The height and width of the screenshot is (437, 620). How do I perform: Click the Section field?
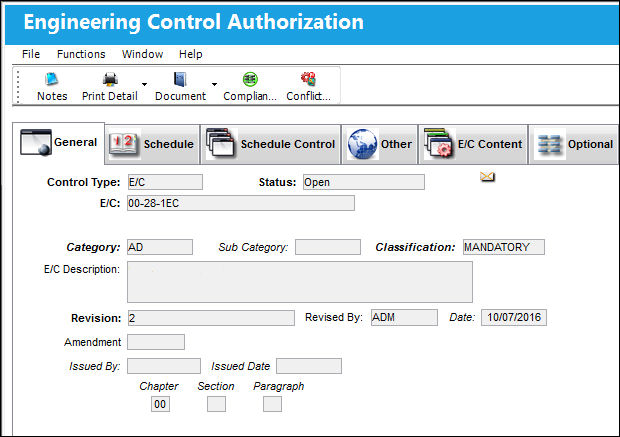tap(216, 404)
